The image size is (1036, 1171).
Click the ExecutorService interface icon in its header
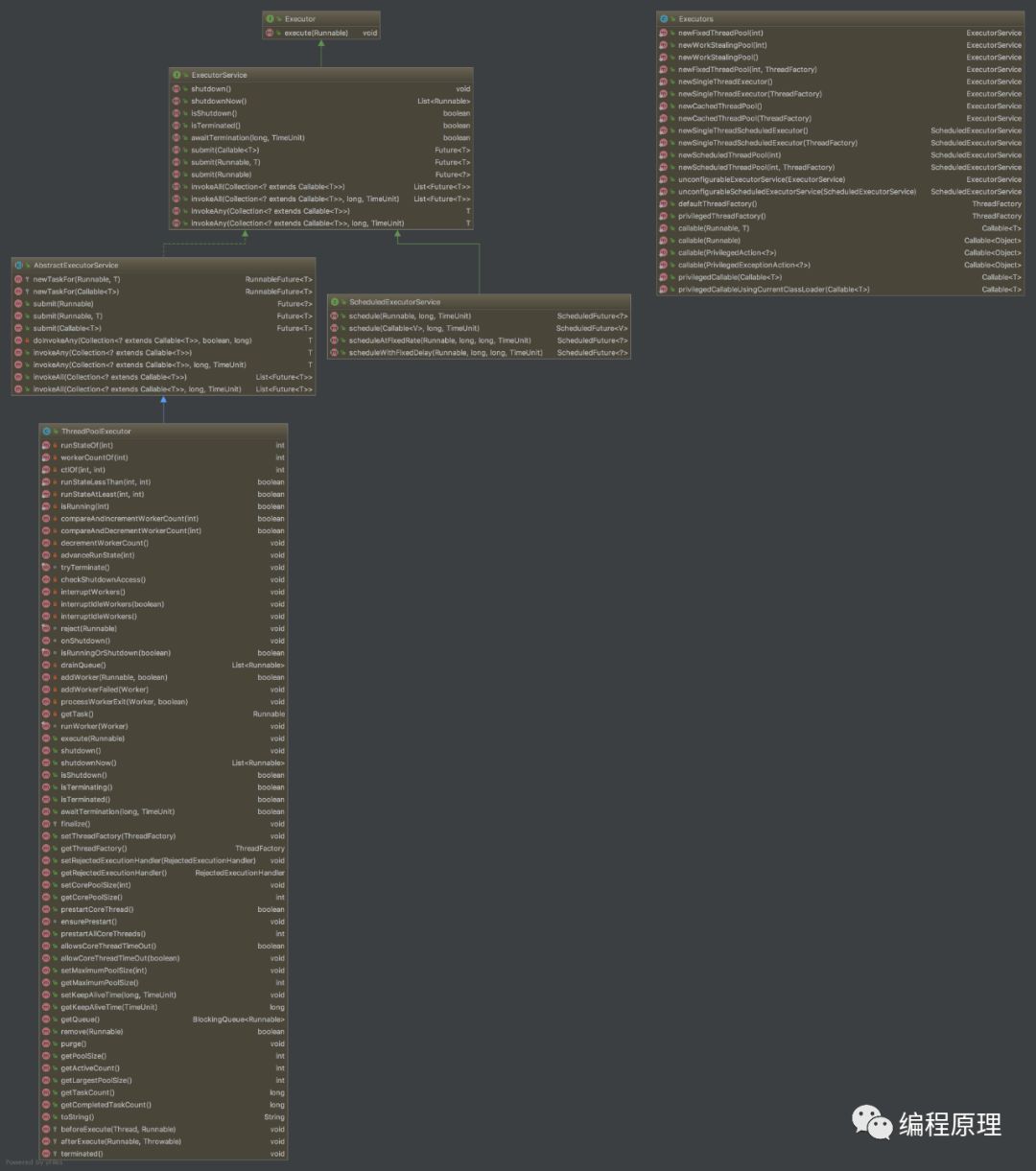pyautogui.click(x=177, y=75)
